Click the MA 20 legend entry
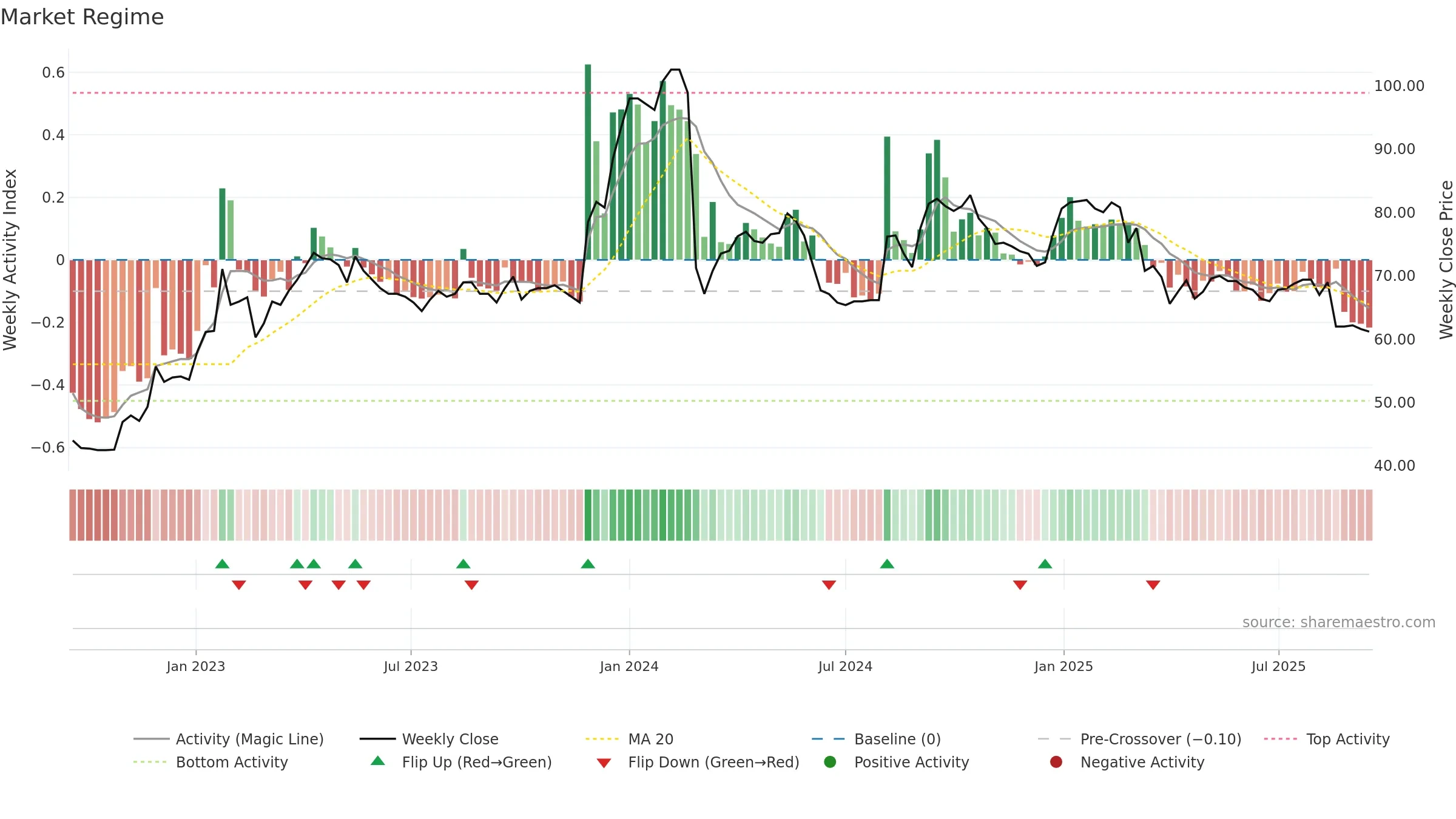This screenshot has width=1456, height=819. click(x=629, y=739)
